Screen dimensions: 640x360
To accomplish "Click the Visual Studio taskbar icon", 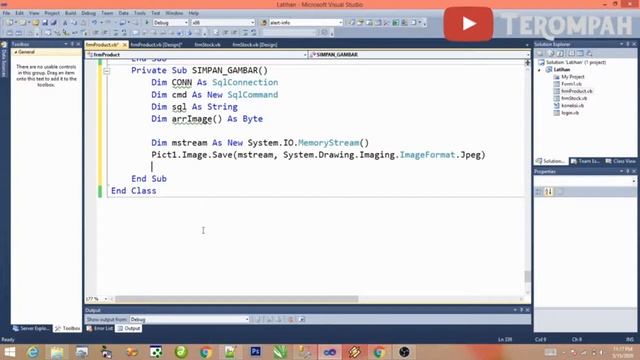I will coord(330,352).
